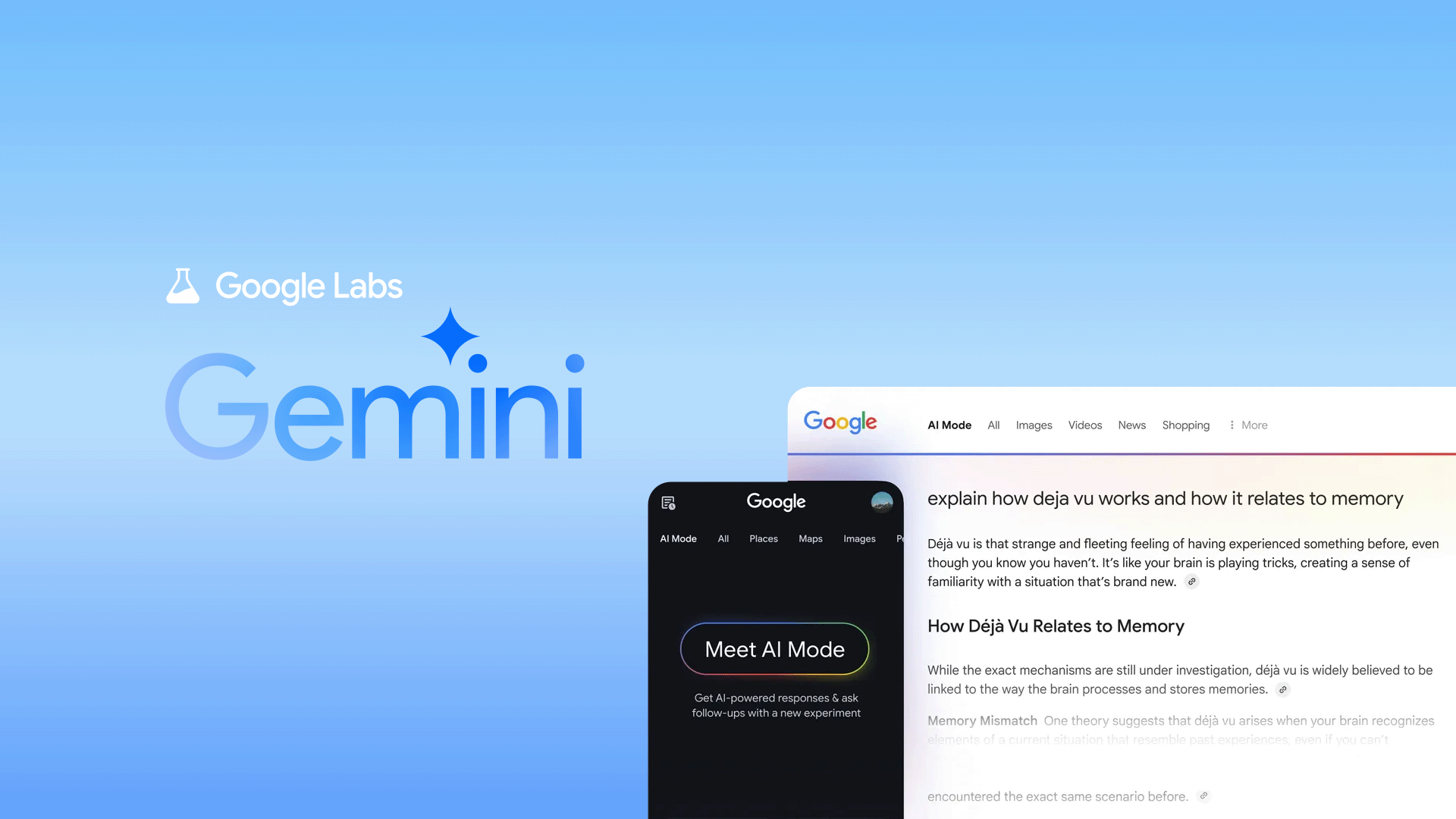Click the citation icon next to memory section
The height and width of the screenshot is (819, 1456).
1282,689
